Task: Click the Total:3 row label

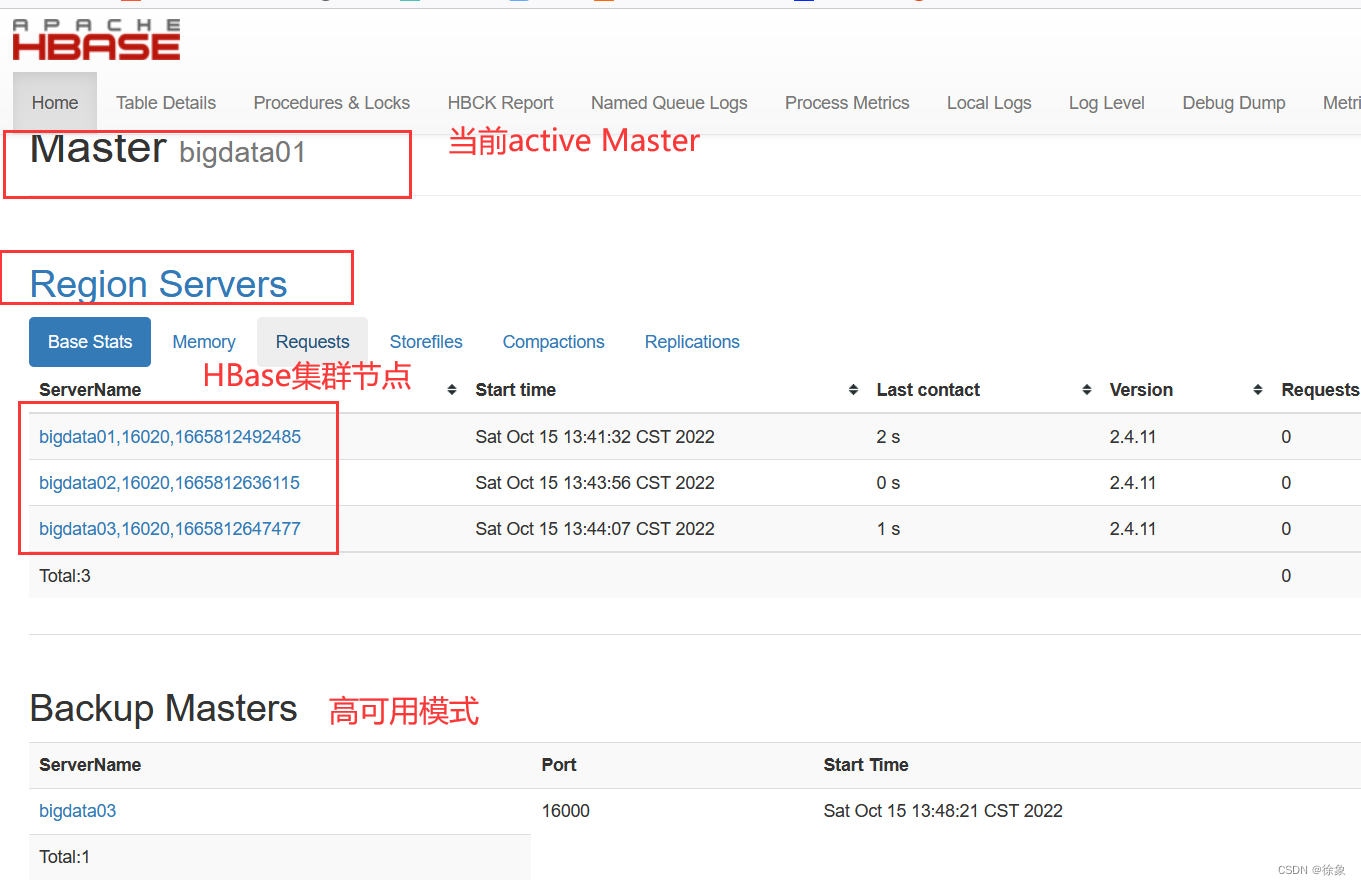Action: click(65, 576)
